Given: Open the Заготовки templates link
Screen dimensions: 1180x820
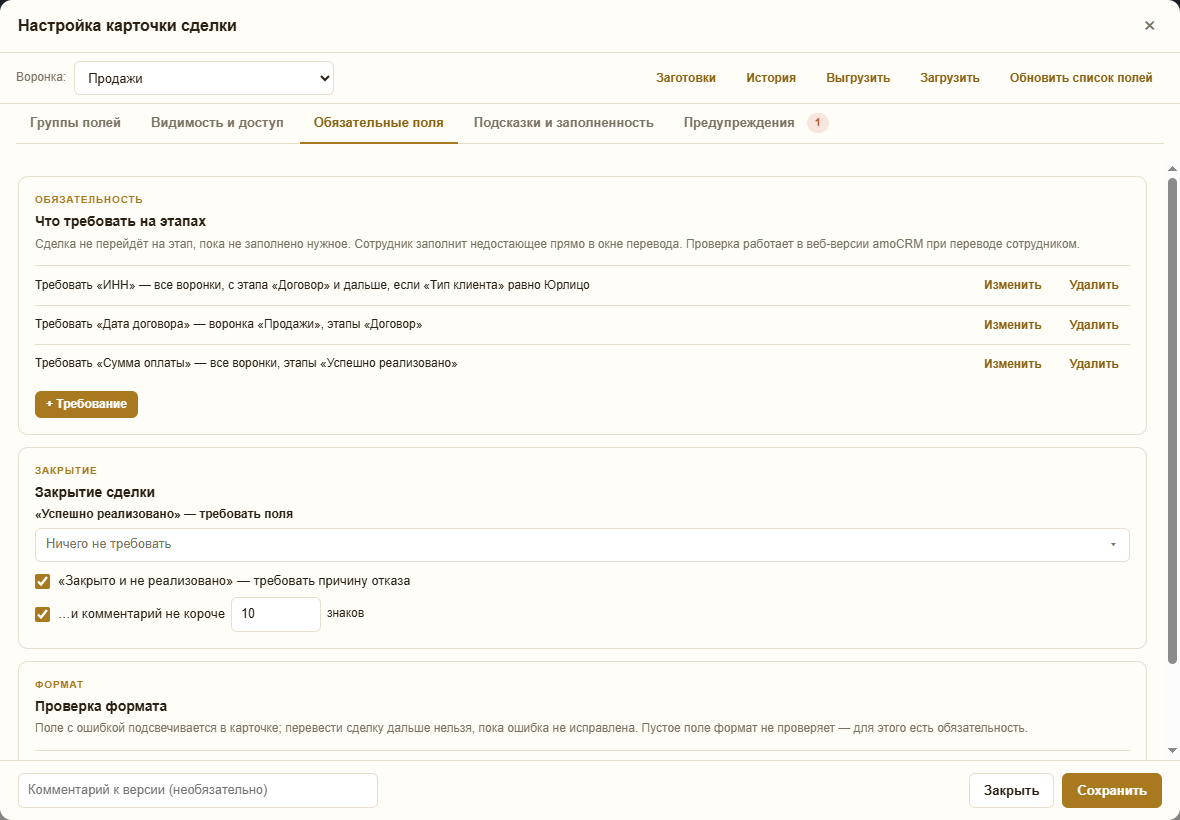Looking at the screenshot, I should coord(686,78).
